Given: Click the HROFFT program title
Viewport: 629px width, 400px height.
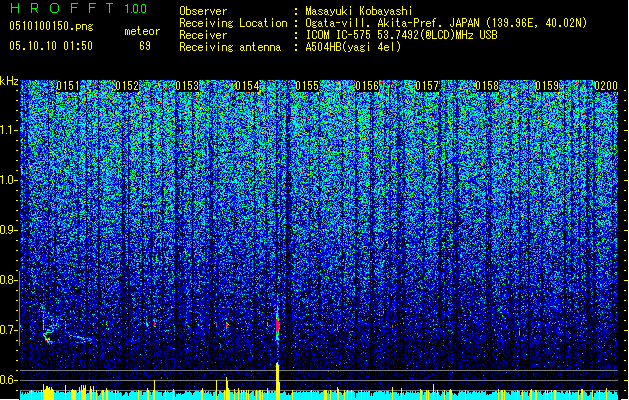Looking at the screenshot, I should pos(63,8).
